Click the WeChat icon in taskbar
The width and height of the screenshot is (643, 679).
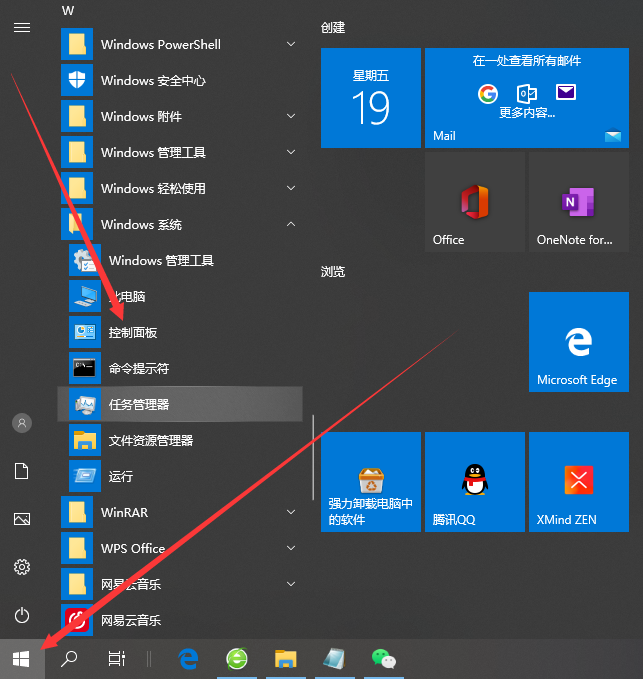click(384, 658)
